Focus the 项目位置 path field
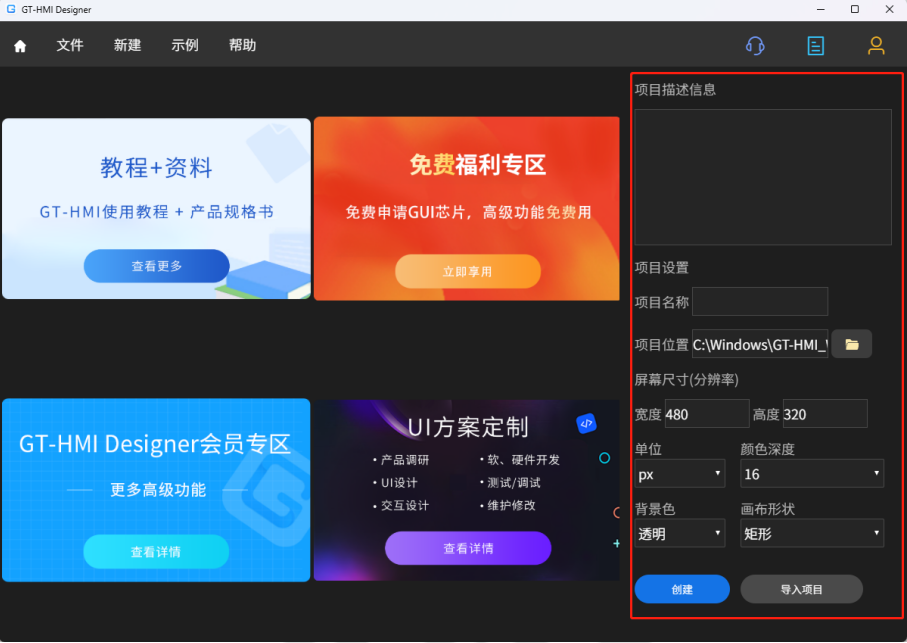Screen dimensions: 907x643 pyautogui.click(x=760, y=344)
